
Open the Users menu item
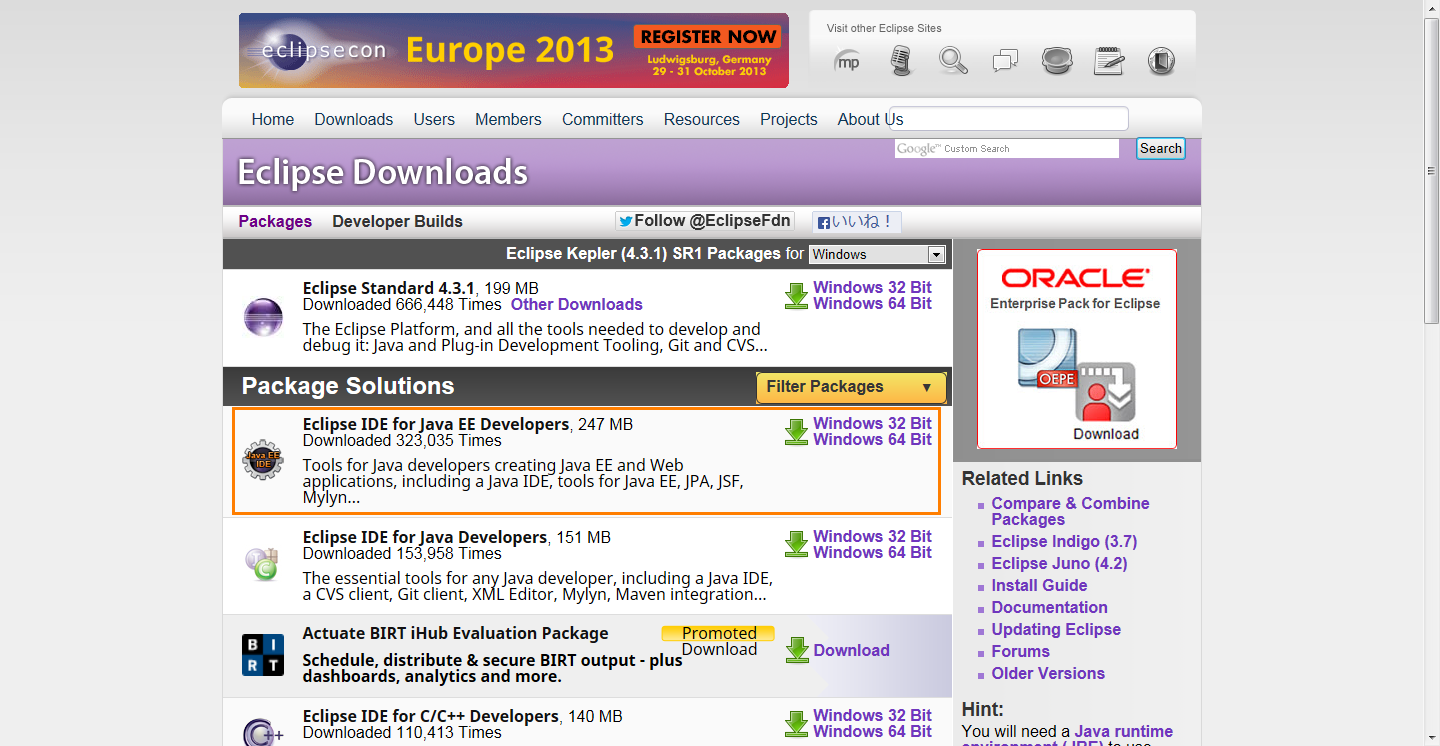pos(434,119)
